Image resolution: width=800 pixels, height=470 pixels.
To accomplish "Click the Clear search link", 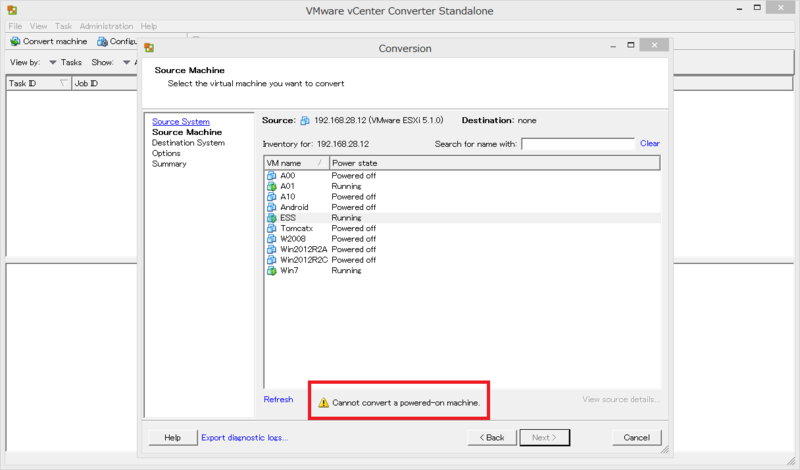I will point(650,143).
